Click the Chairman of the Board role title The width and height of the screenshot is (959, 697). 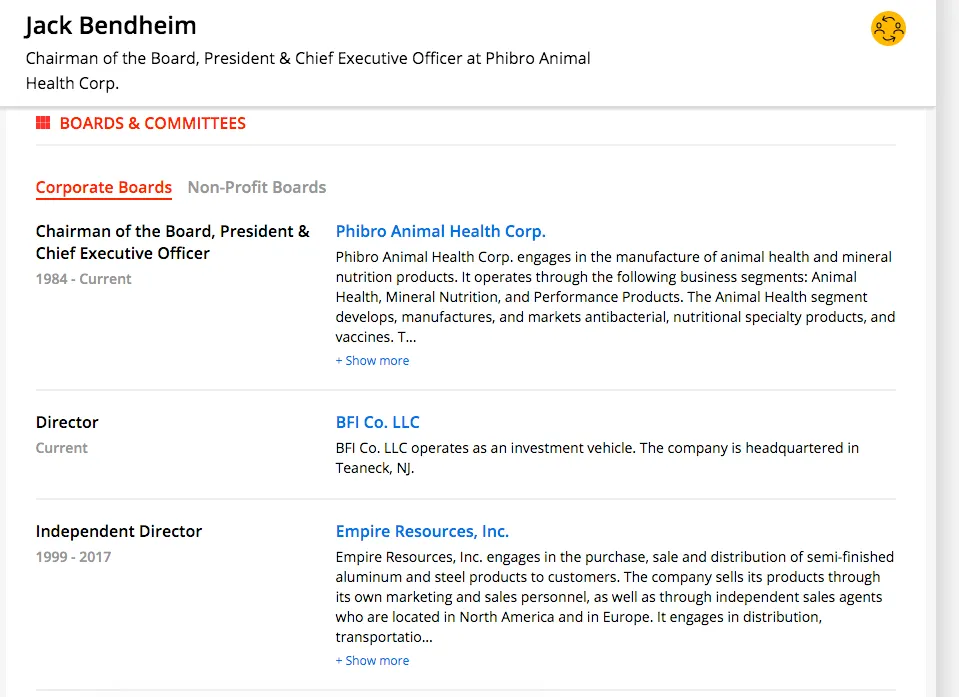pyautogui.click(x=172, y=242)
